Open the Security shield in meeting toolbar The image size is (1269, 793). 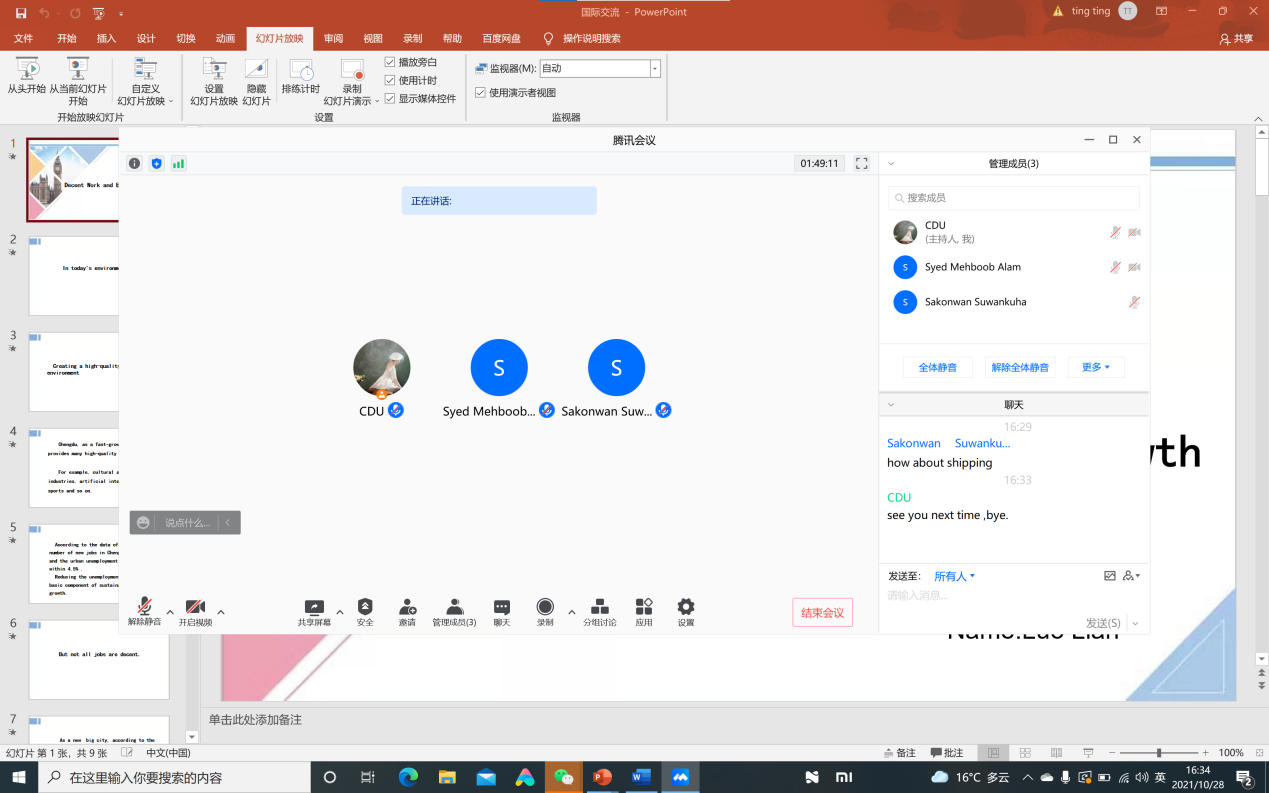pyautogui.click(x=365, y=606)
